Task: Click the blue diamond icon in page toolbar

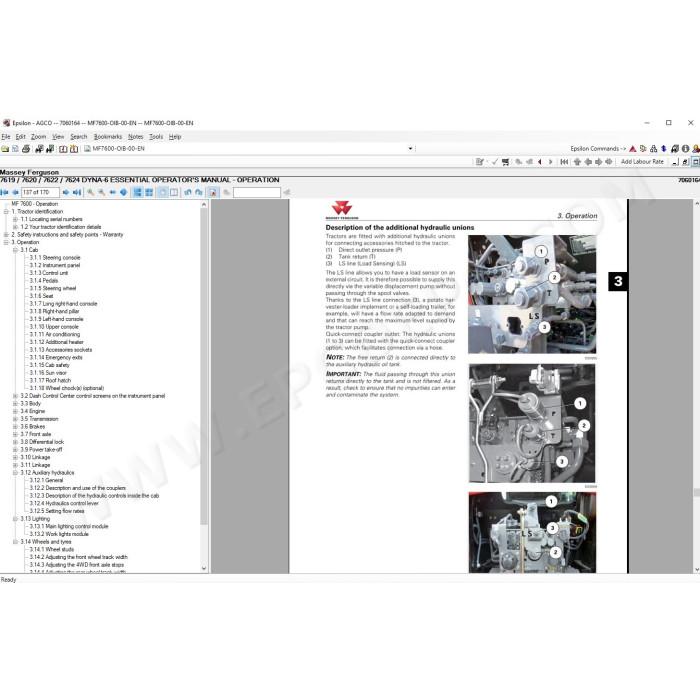Action: pyautogui.click(x=124, y=192)
